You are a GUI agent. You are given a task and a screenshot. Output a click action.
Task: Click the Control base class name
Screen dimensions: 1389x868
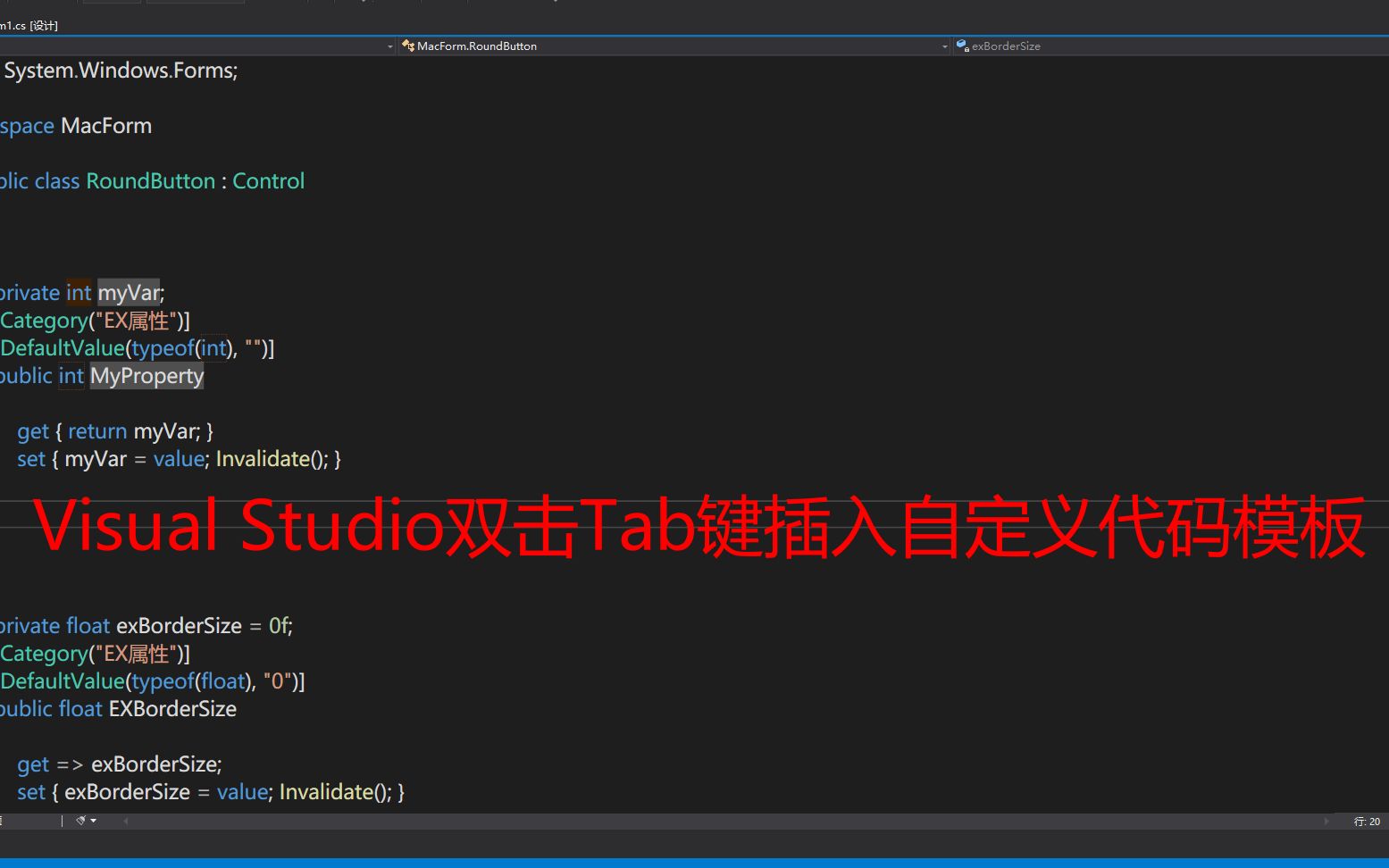[x=268, y=180]
